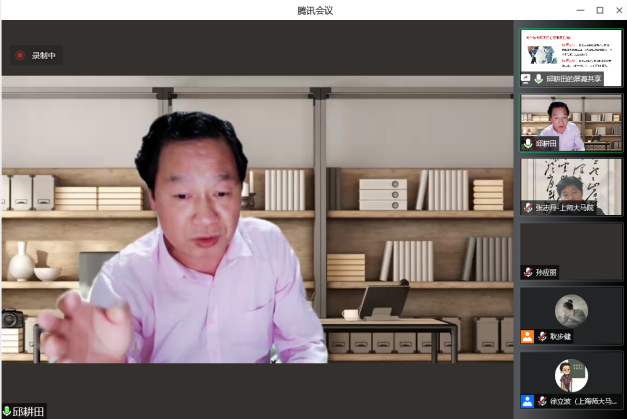Click green microphone icon at main video bottom-left

click(7, 411)
